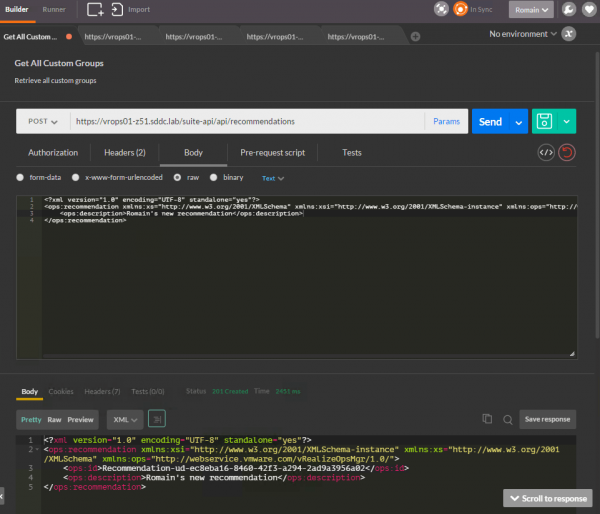Screen dimensions: 600x514
Task: Search within the response body
Action: pyautogui.click(x=508, y=420)
